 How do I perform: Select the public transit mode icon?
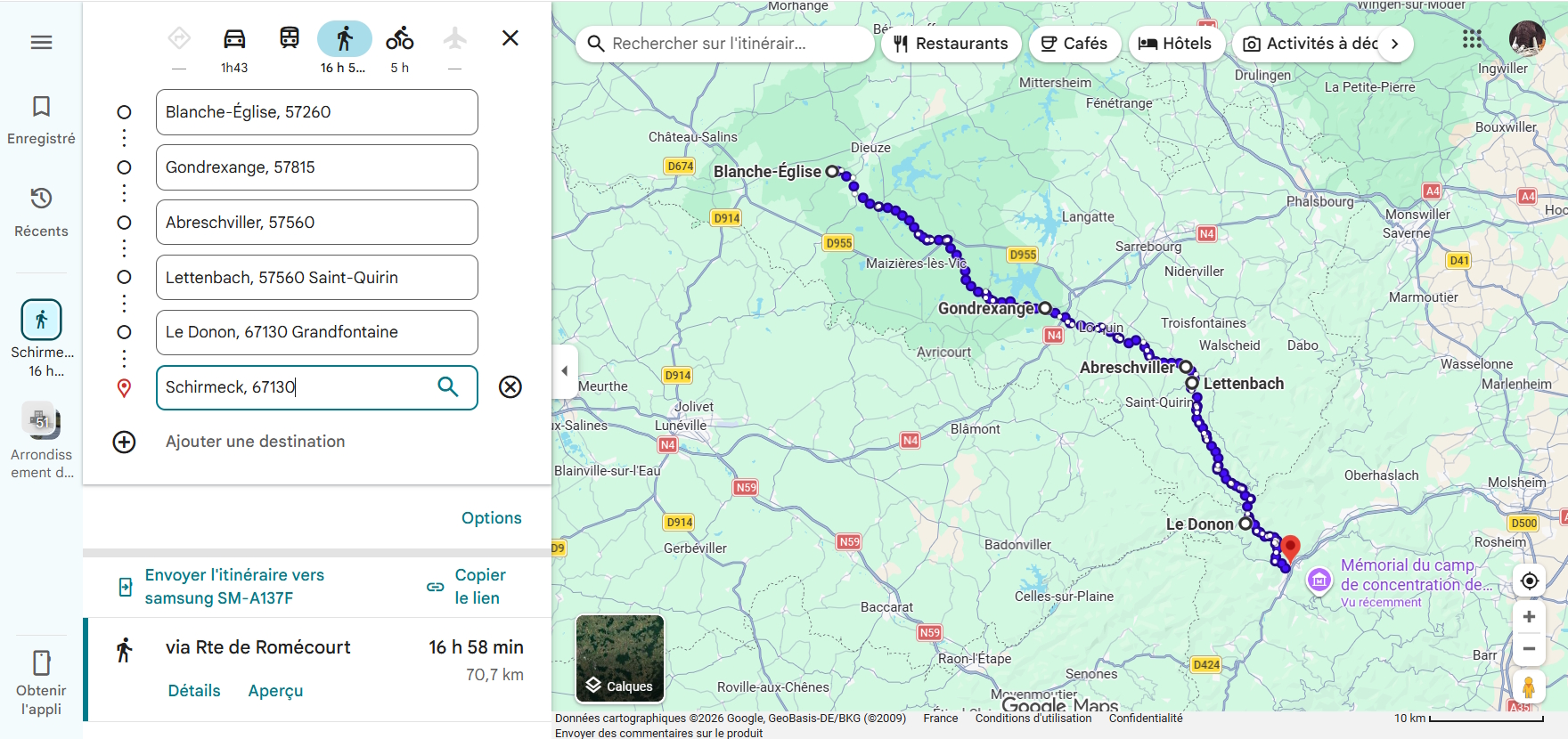click(x=290, y=38)
